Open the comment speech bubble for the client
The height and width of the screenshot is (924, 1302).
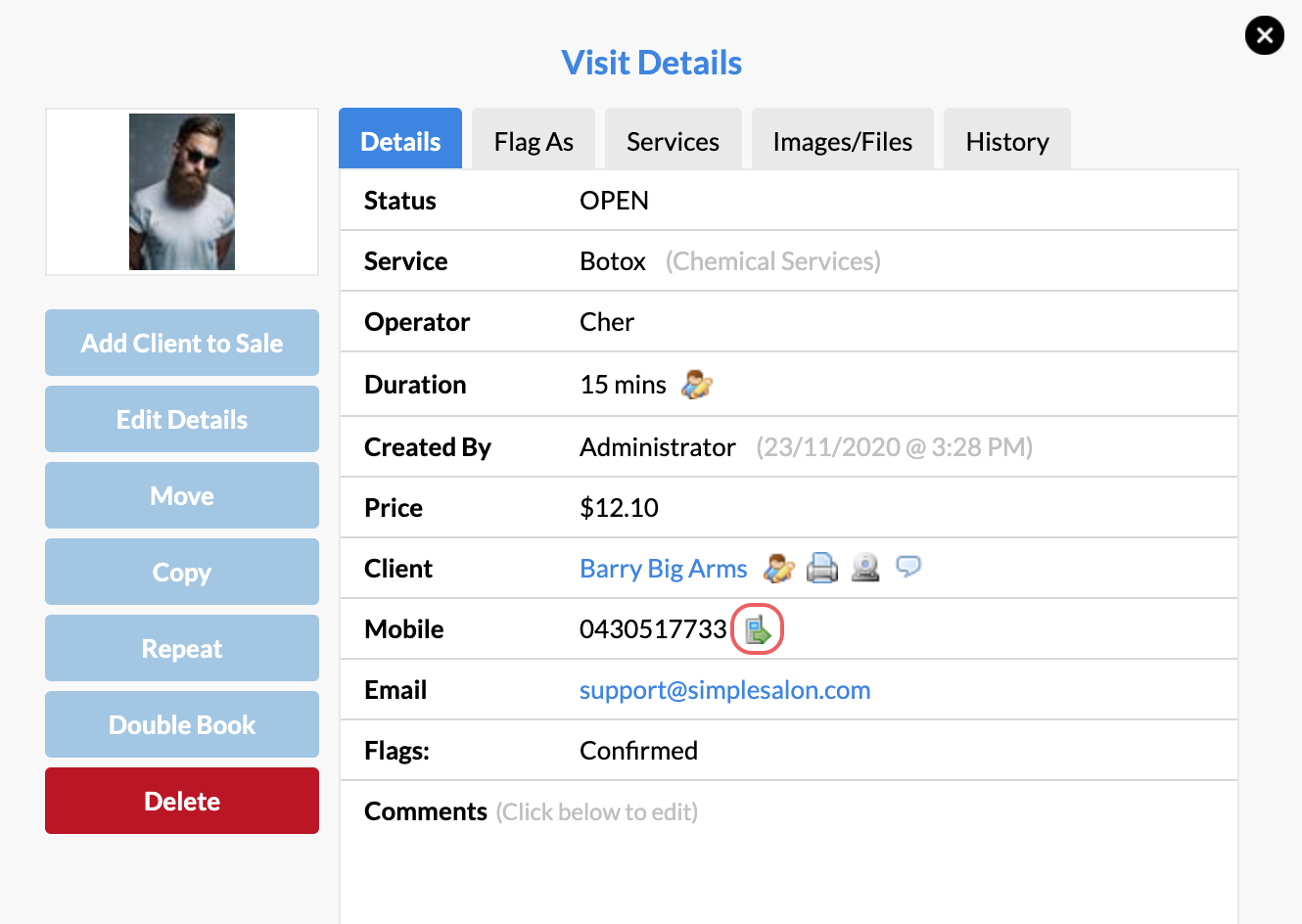click(908, 567)
